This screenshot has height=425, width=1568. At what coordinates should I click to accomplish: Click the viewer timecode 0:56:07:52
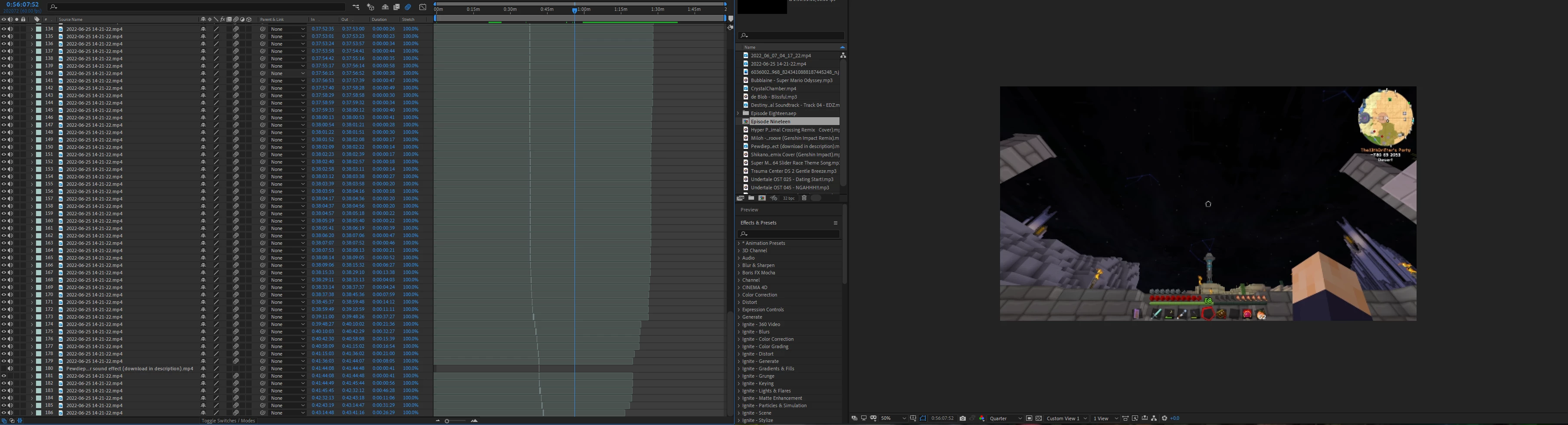[942, 418]
